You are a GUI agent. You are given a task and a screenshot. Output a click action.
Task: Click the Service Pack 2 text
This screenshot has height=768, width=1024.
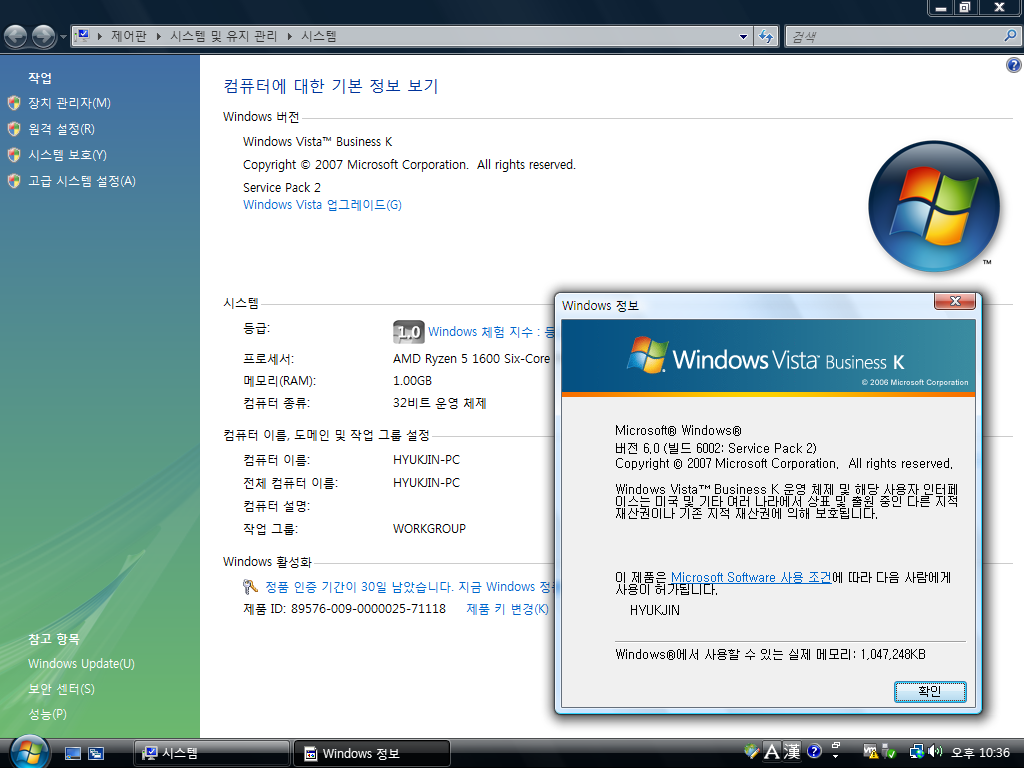click(x=282, y=187)
